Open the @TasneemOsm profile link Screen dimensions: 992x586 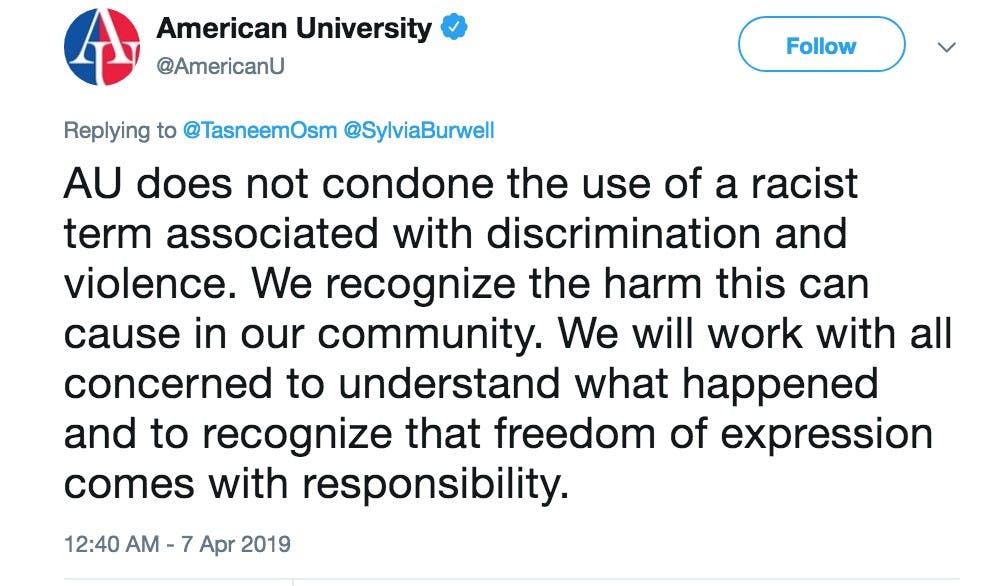point(260,131)
